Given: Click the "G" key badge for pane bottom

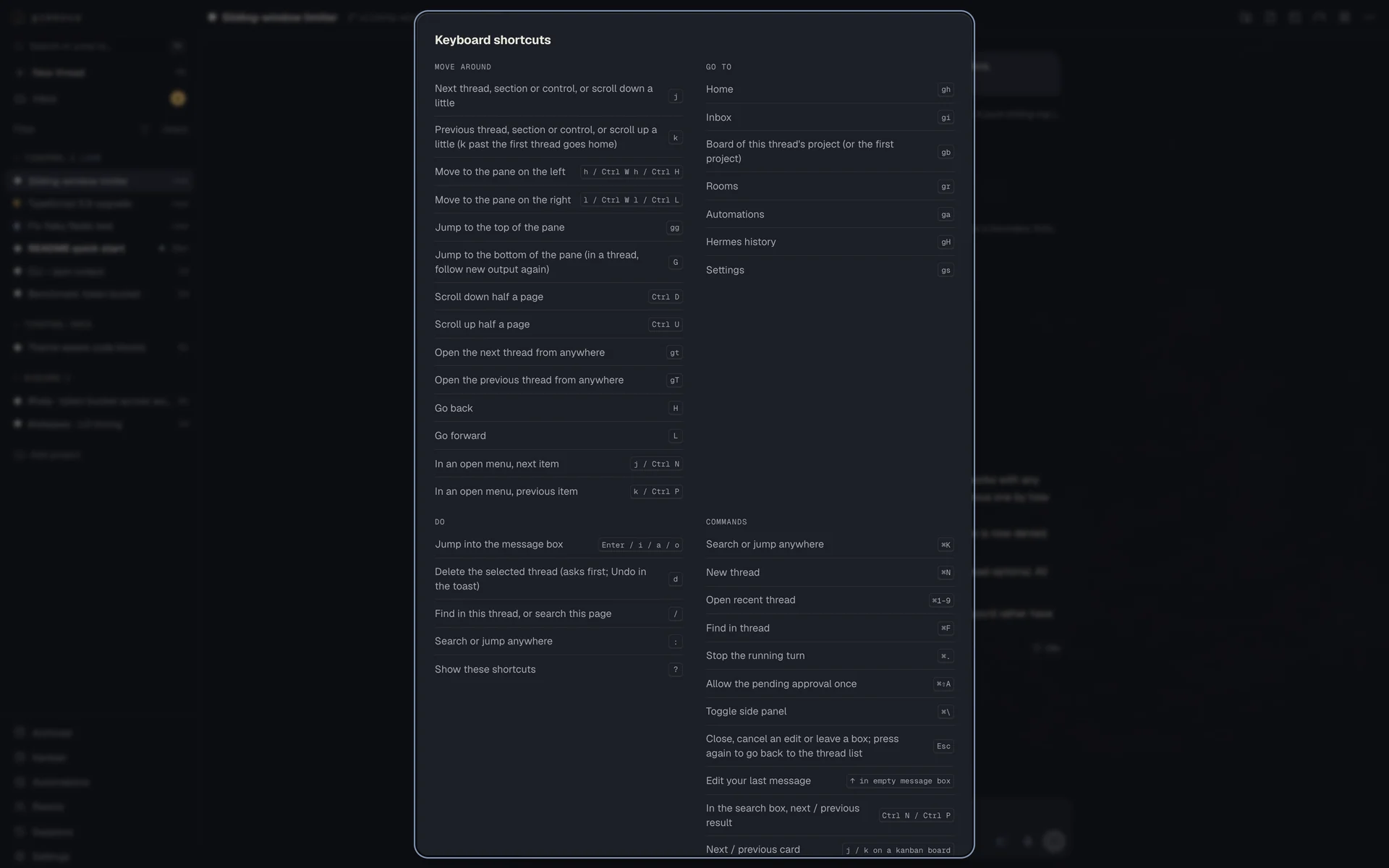Looking at the screenshot, I should [x=676, y=263].
